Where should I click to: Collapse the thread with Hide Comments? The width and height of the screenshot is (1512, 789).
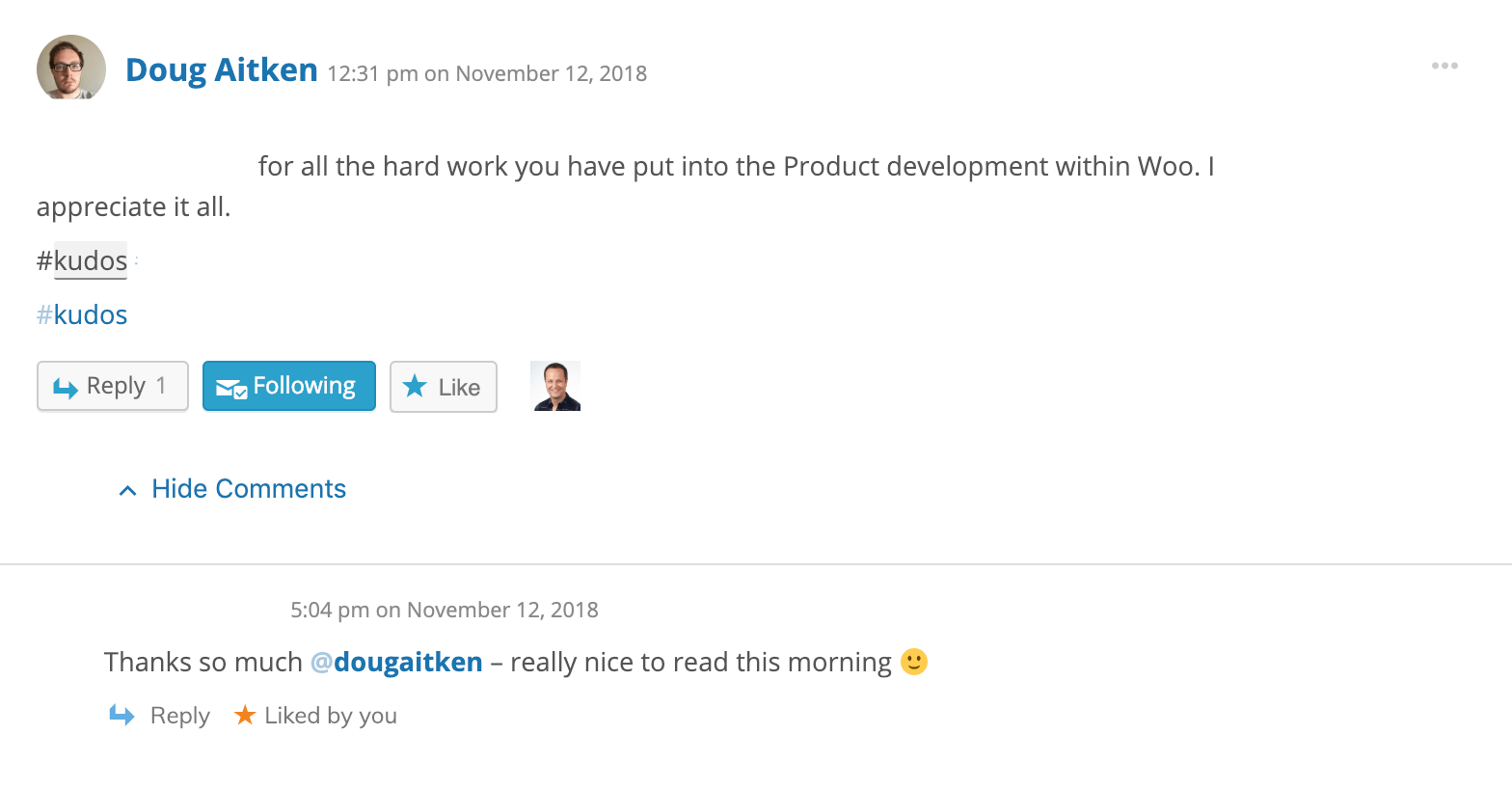tap(248, 488)
